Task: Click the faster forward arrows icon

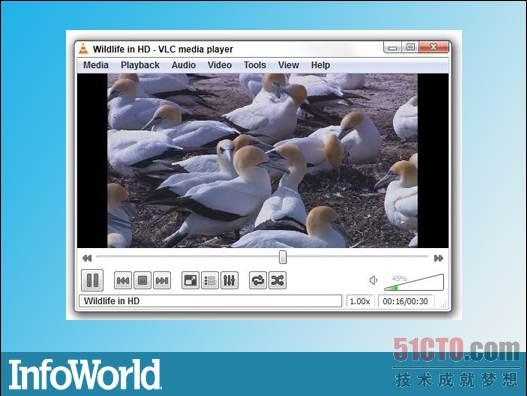Action: point(438,258)
